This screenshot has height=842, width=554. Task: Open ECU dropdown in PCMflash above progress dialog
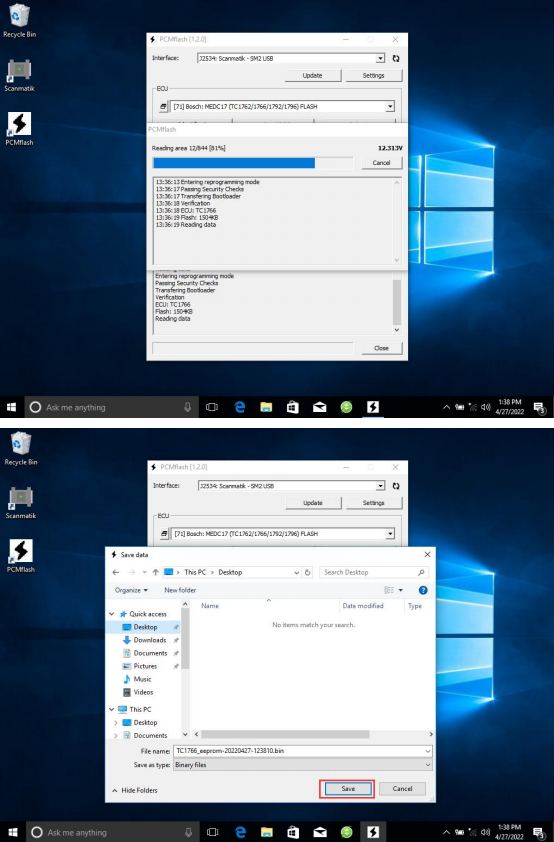[390, 106]
